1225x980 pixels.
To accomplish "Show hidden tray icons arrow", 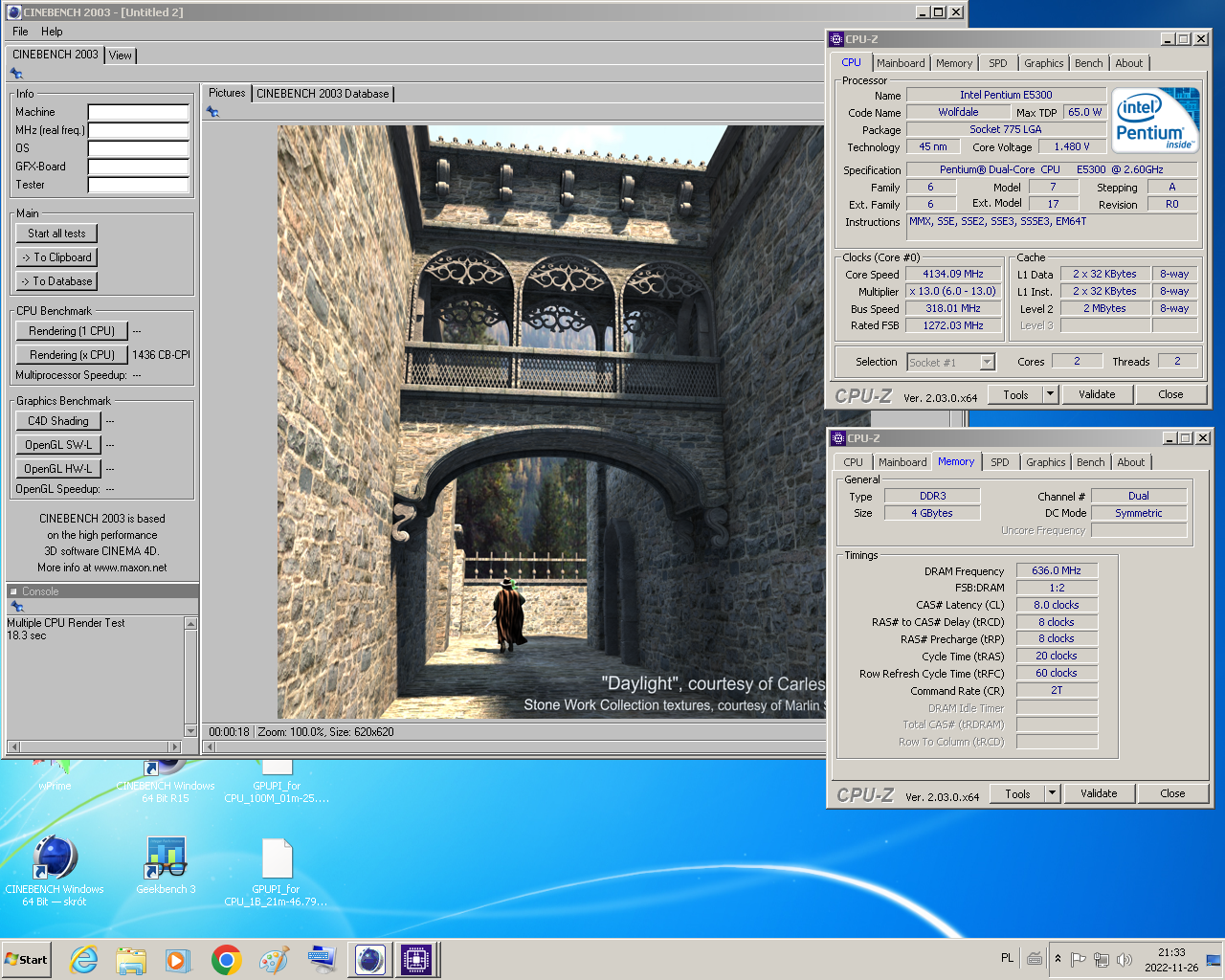I will point(1058,958).
